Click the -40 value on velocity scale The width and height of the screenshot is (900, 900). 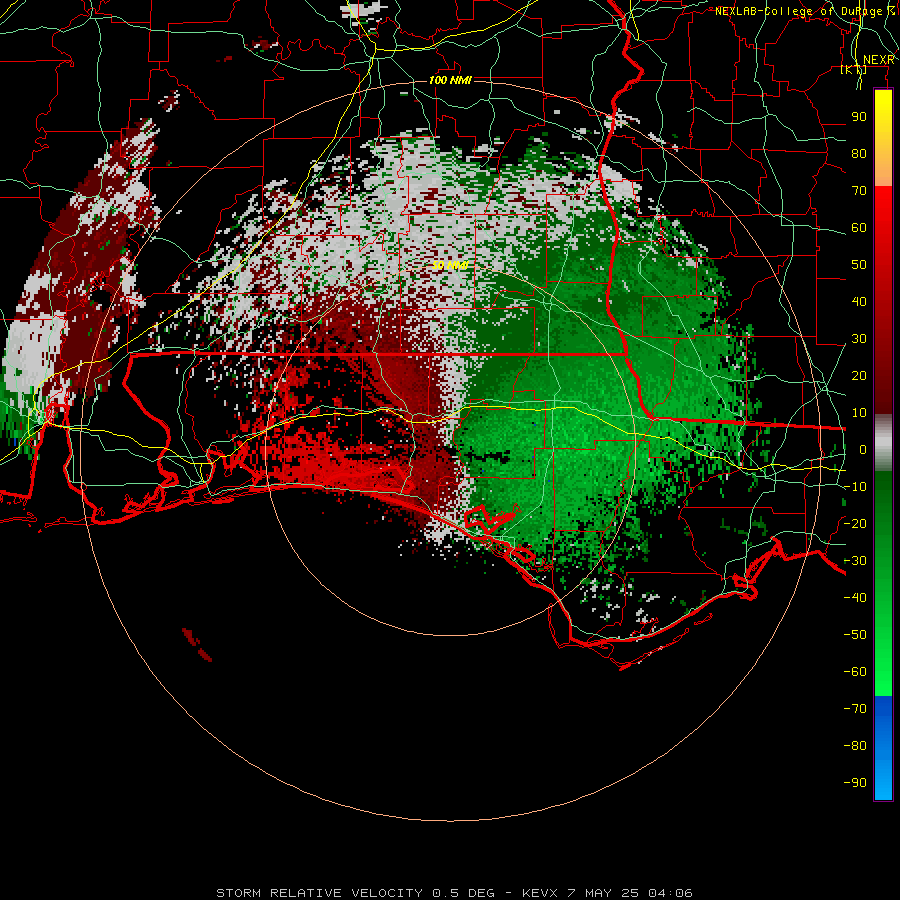(855, 598)
